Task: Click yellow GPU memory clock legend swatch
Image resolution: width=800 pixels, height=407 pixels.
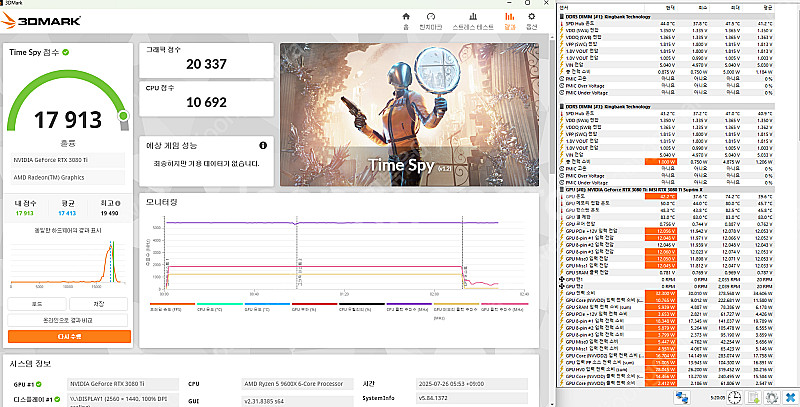Action: (457, 304)
